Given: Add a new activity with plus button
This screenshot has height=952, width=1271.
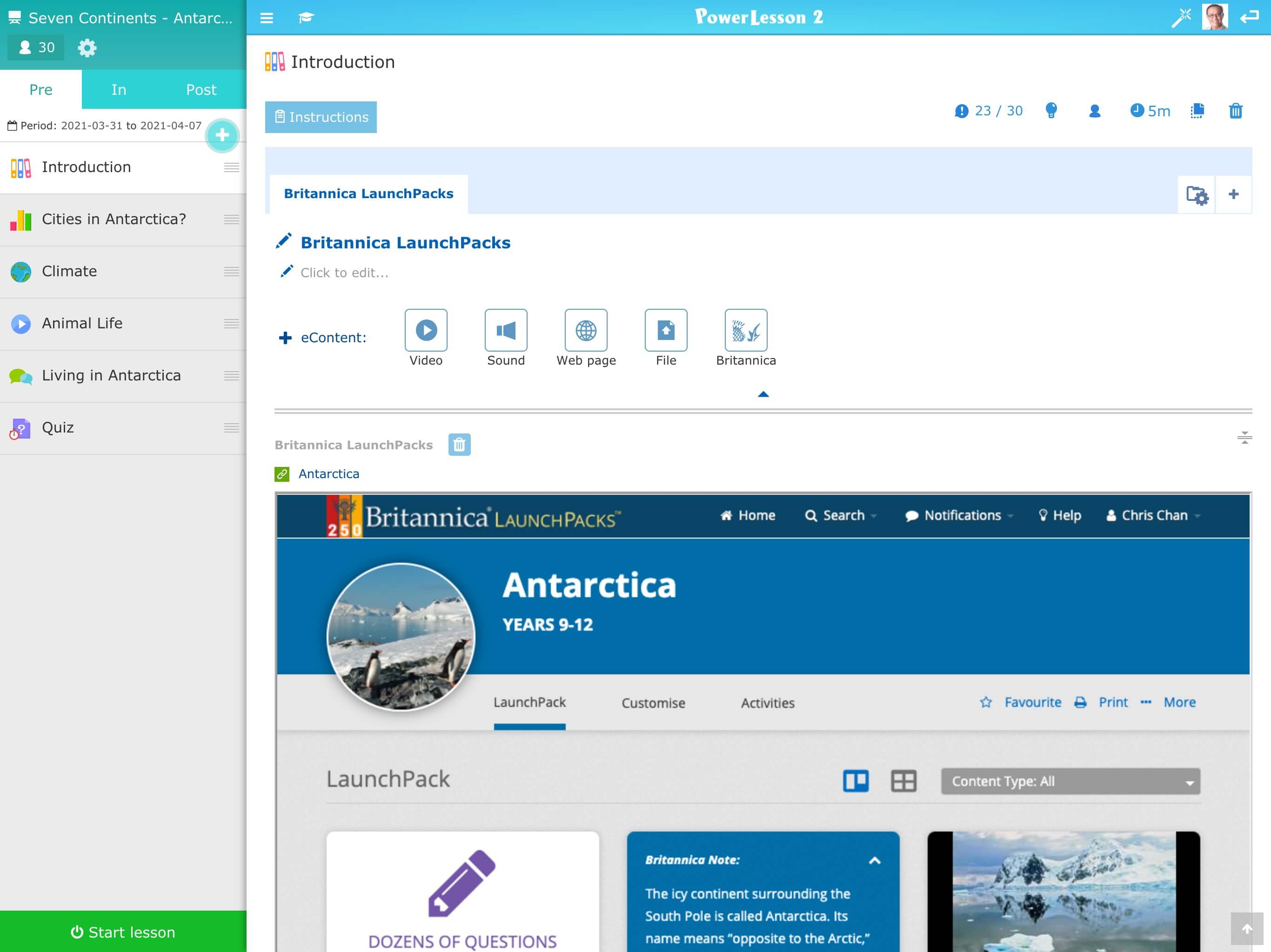Looking at the screenshot, I should [222, 135].
